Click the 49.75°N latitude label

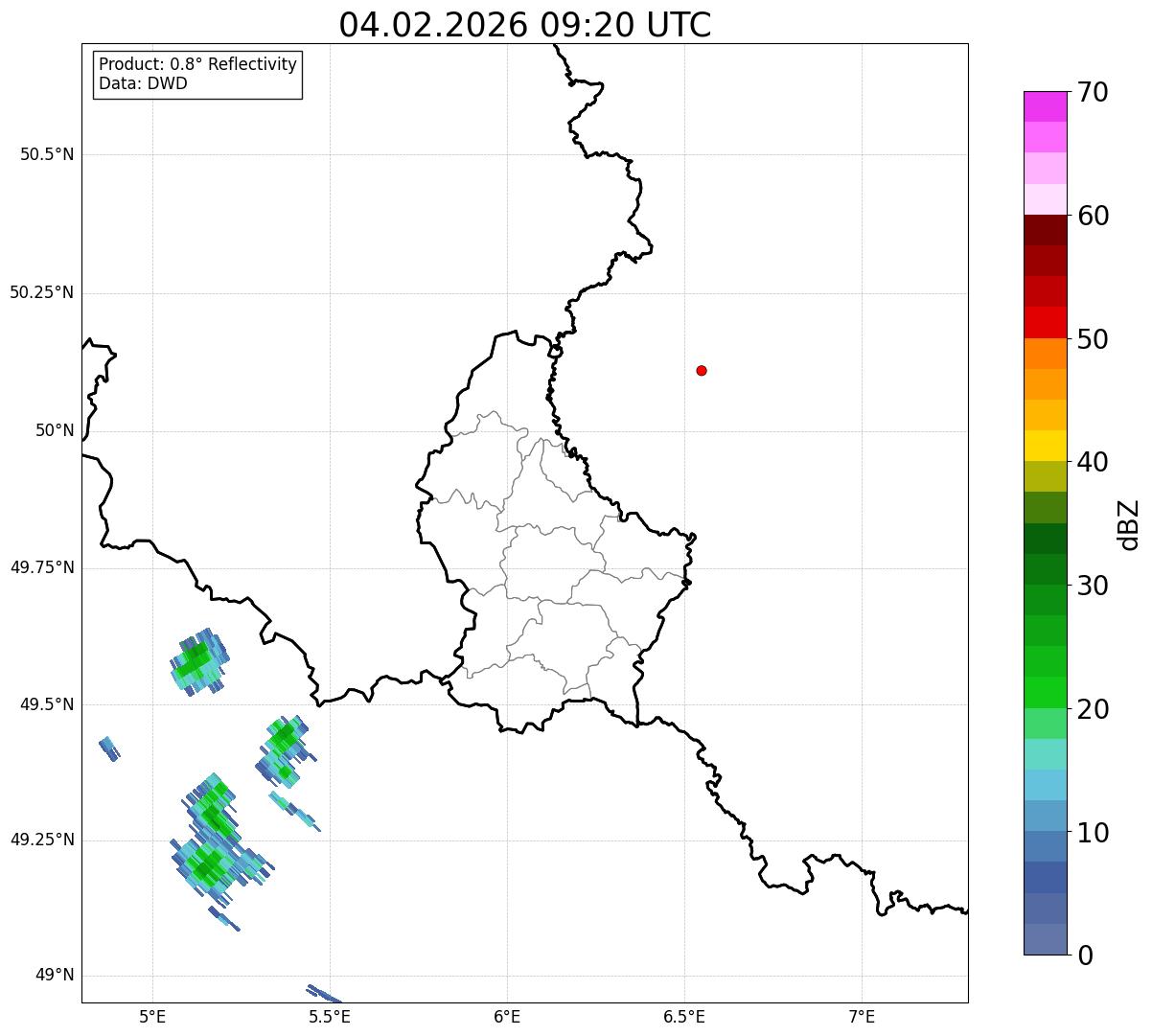pyautogui.click(x=42, y=567)
